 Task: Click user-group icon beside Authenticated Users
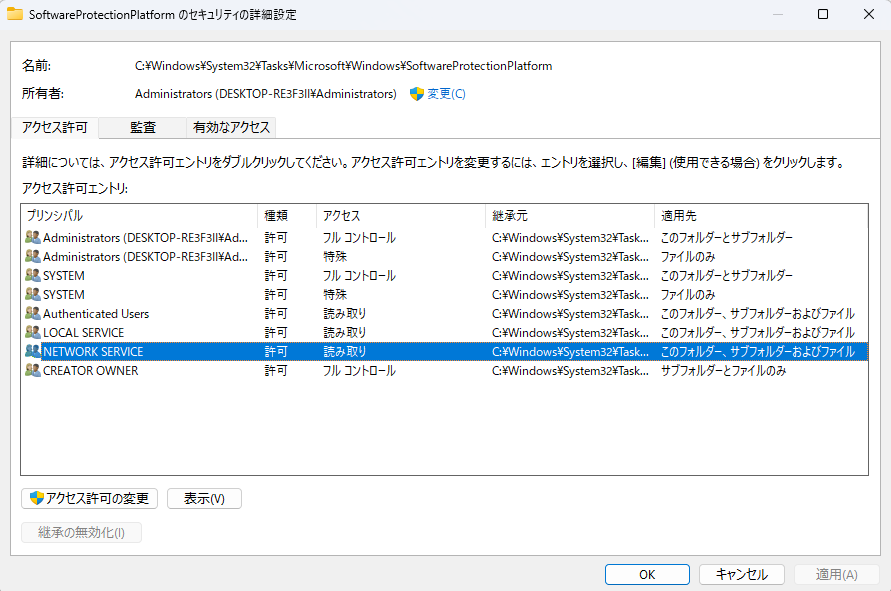pos(33,314)
